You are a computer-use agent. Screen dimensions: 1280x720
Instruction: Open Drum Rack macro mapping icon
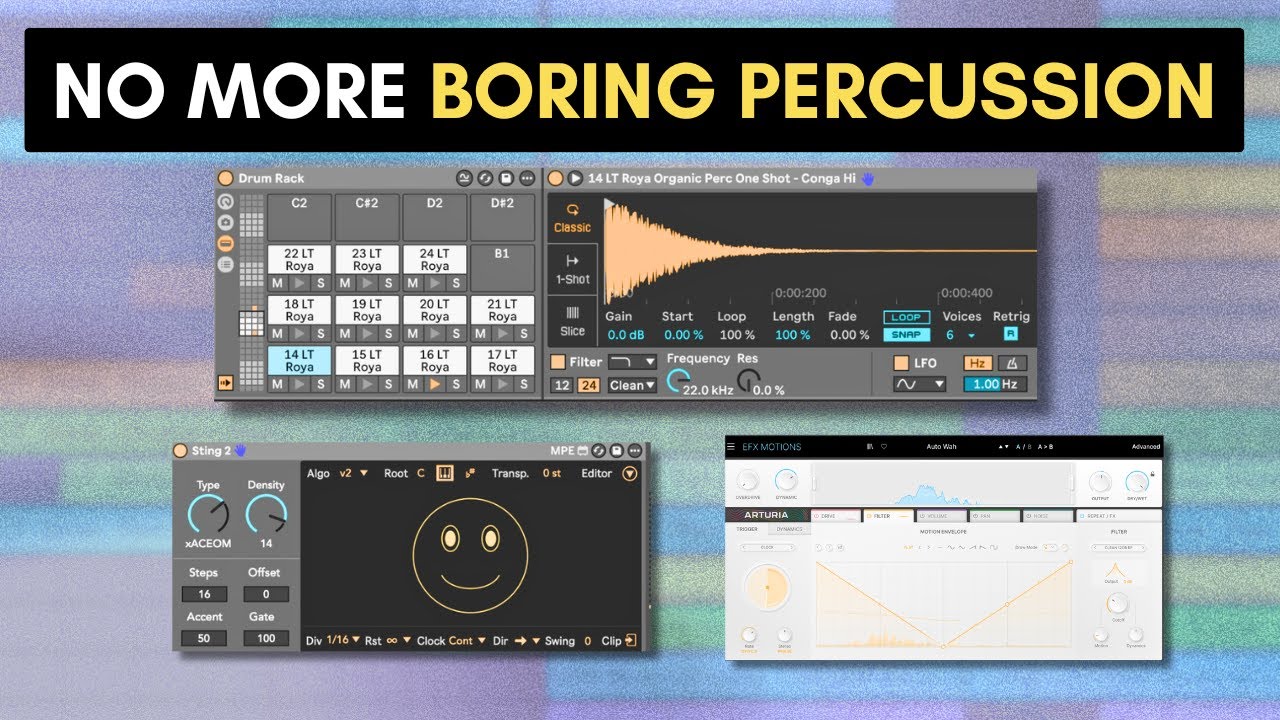[x=464, y=178]
